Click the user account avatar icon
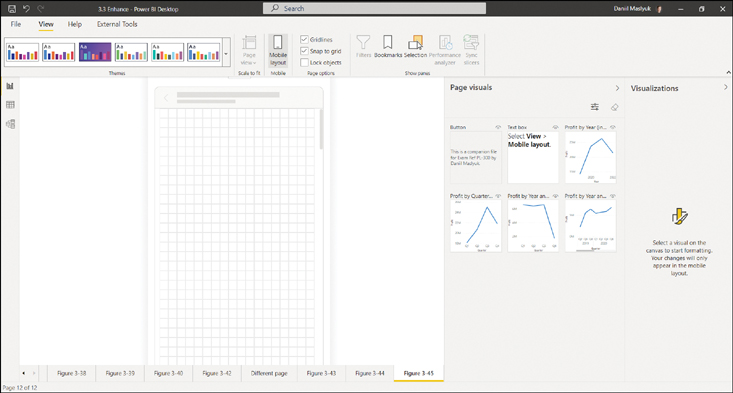Image resolution: width=733 pixels, height=393 pixels. [660, 9]
